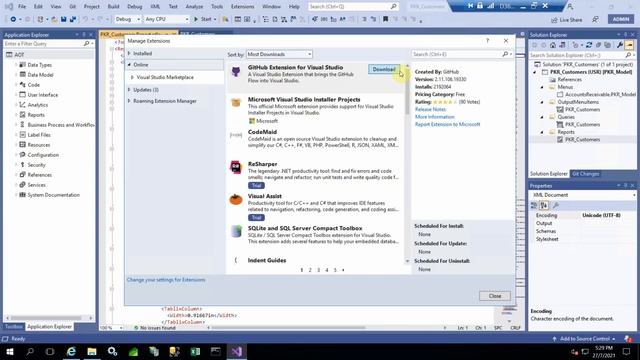Select the GitHub extension purple icon
The height and width of the screenshot is (360, 640).
coord(236,72)
